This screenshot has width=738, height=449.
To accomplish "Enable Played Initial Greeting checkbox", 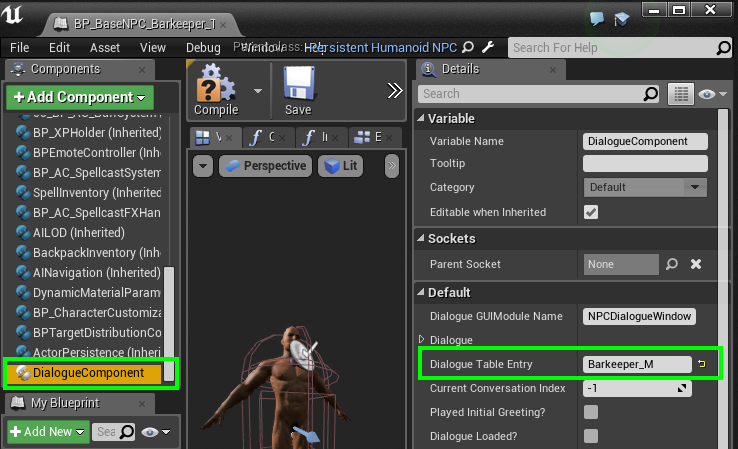I will 591,412.
